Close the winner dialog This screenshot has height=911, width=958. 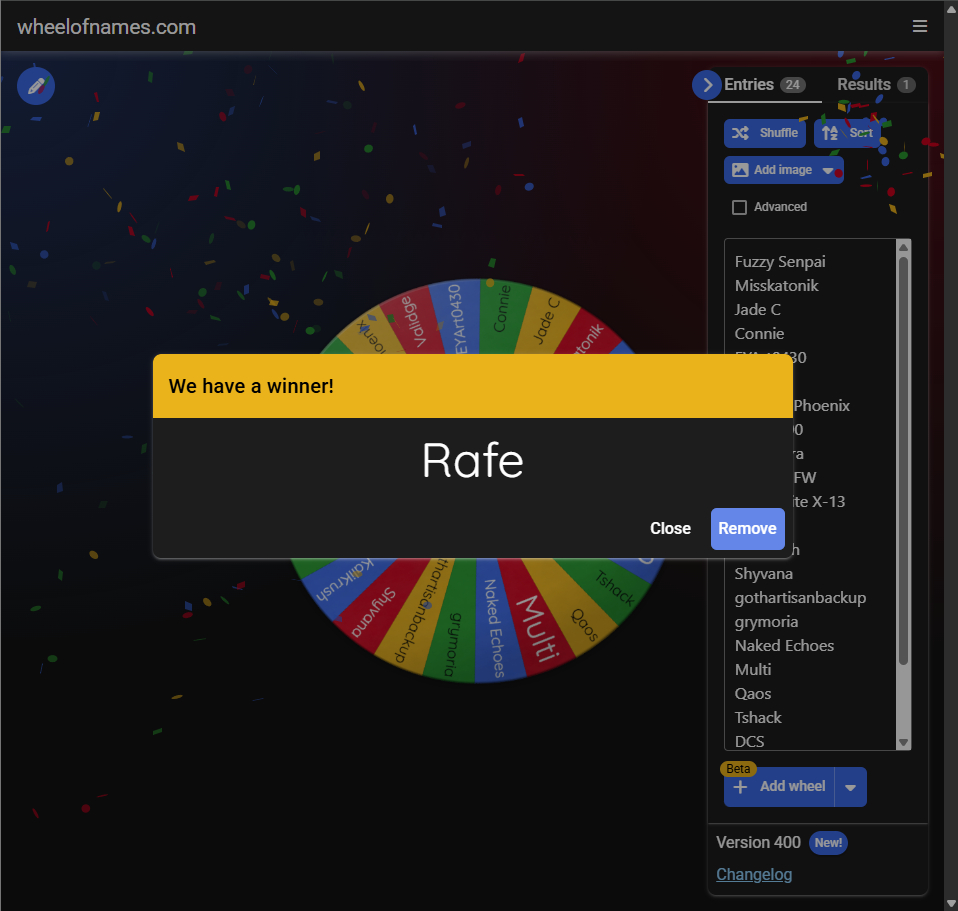(x=670, y=529)
